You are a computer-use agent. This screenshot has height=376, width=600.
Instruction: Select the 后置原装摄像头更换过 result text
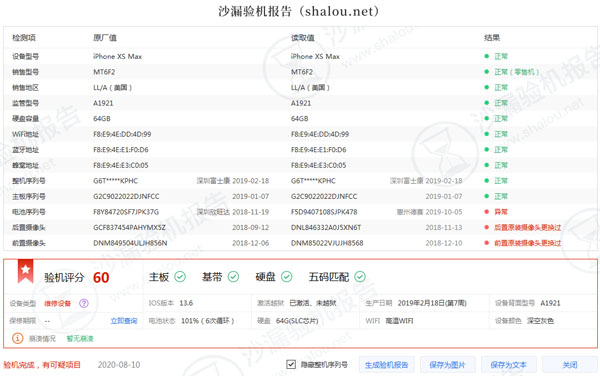tap(528, 227)
